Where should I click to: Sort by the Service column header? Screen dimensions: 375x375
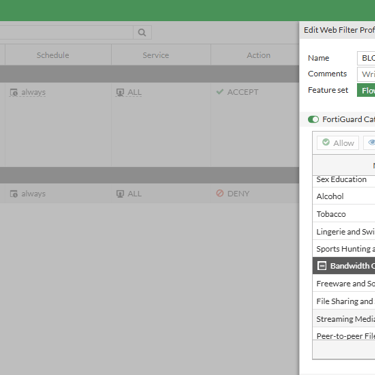156,55
